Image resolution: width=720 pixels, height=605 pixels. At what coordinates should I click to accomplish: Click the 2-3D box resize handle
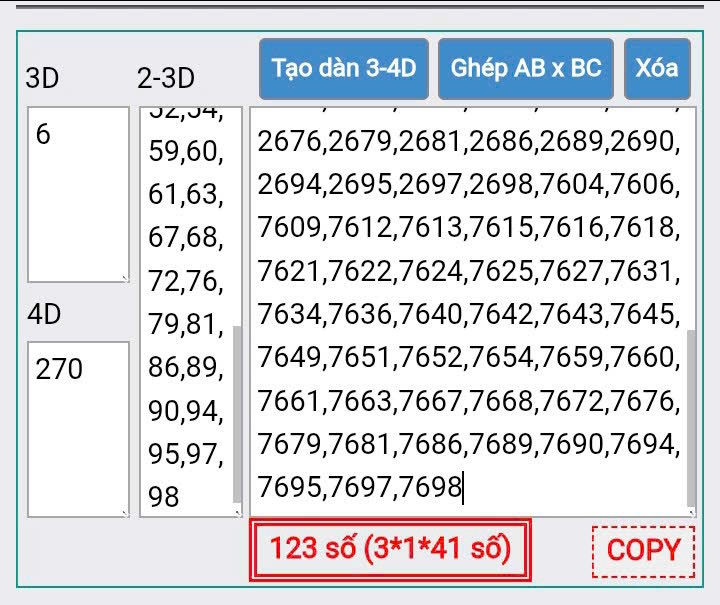236,513
